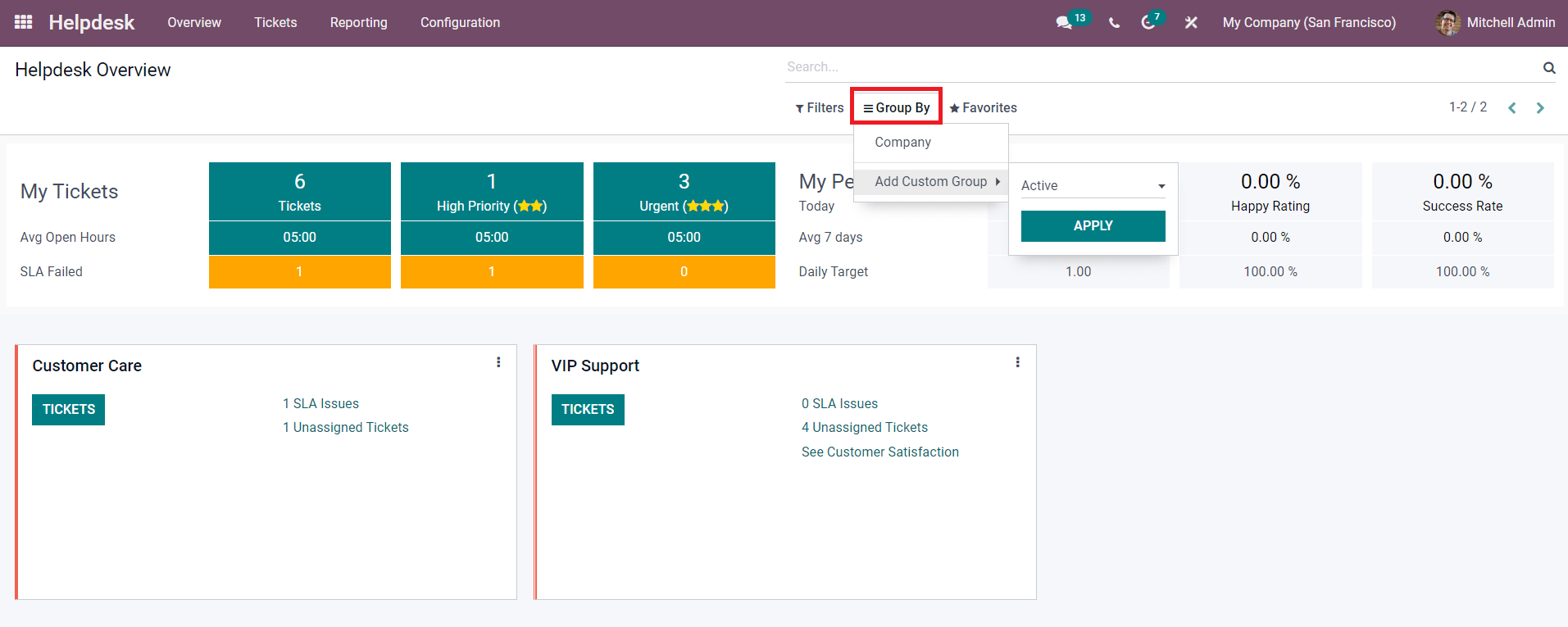
Task: Click the search magnifier icon
Action: coord(1549,67)
